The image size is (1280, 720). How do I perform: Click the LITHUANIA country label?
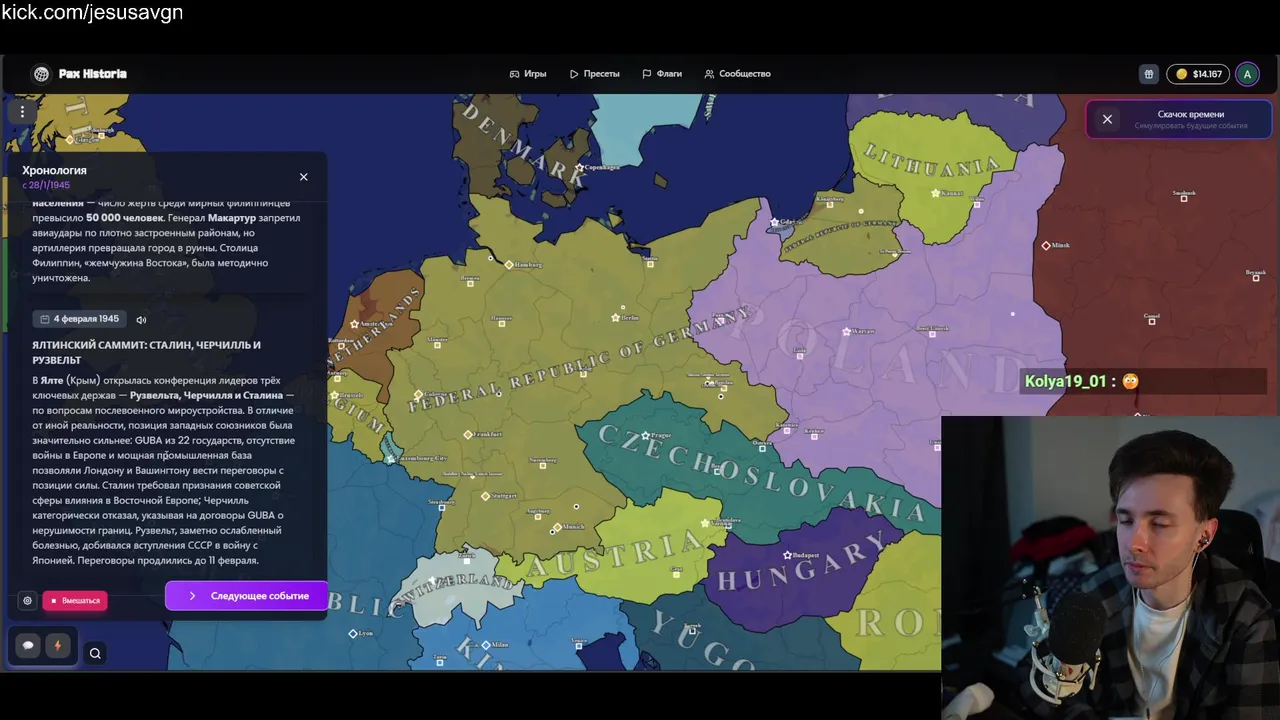pyautogui.click(x=932, y=161)
